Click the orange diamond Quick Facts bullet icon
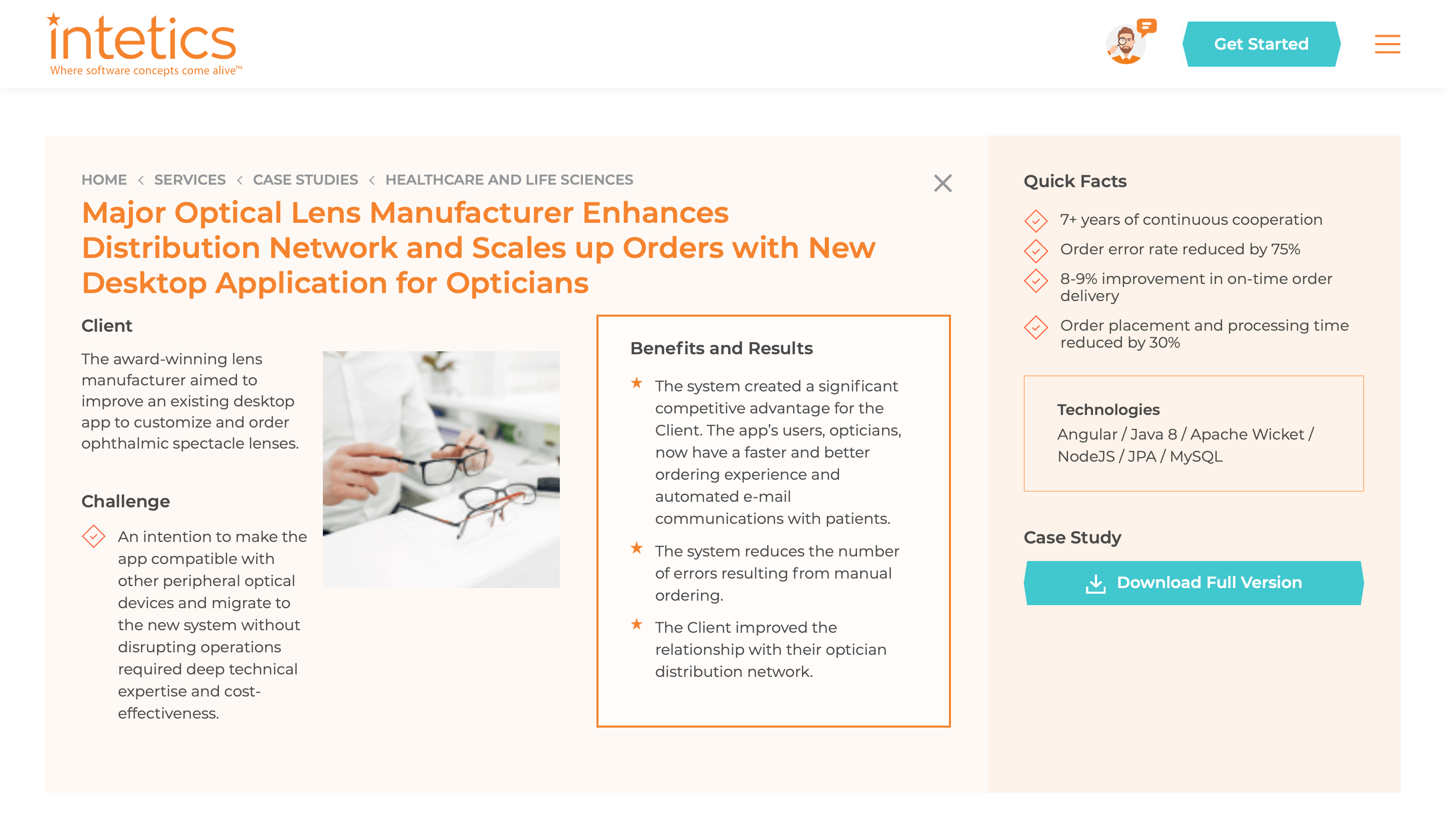This screenshot has height=840, width=1446. click(1035, 220)
